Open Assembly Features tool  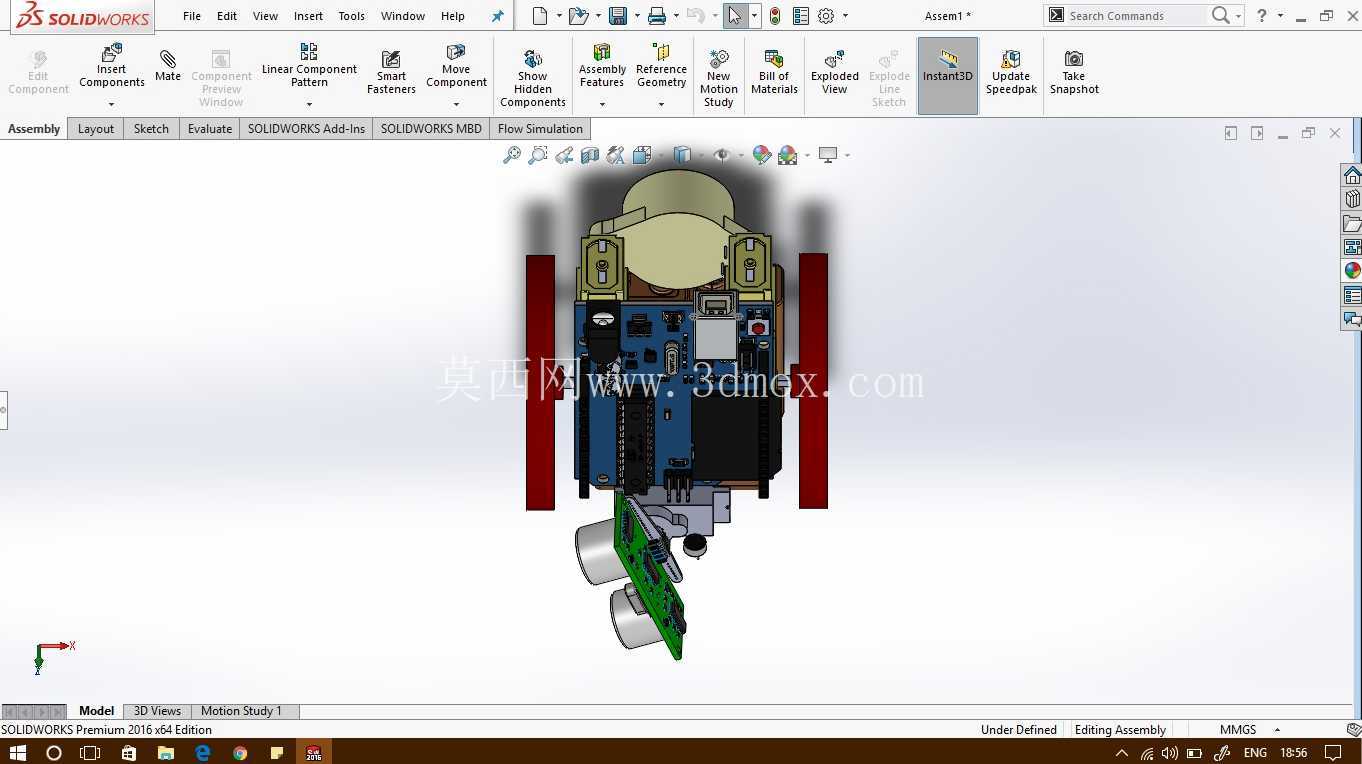pos(602,66)
